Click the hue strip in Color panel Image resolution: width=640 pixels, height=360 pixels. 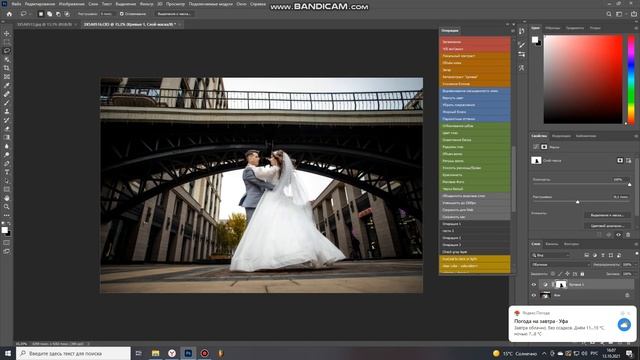point(631,79)
